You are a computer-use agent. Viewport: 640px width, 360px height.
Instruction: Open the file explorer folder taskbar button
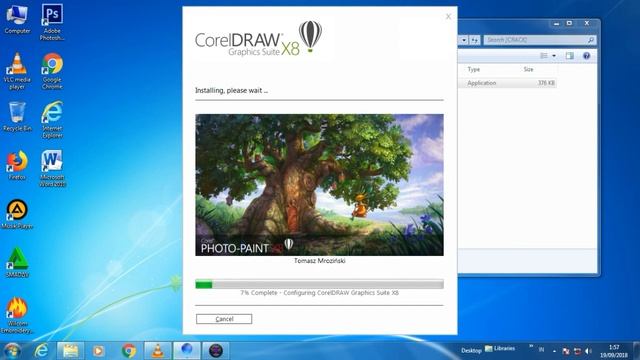(71, 351)
